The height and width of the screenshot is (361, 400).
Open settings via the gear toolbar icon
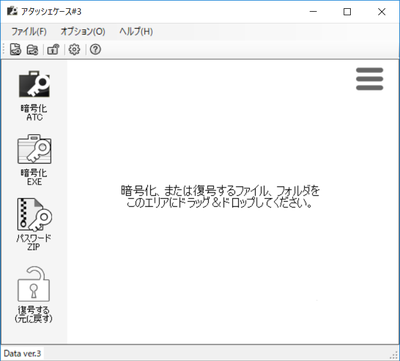[74, 50]
